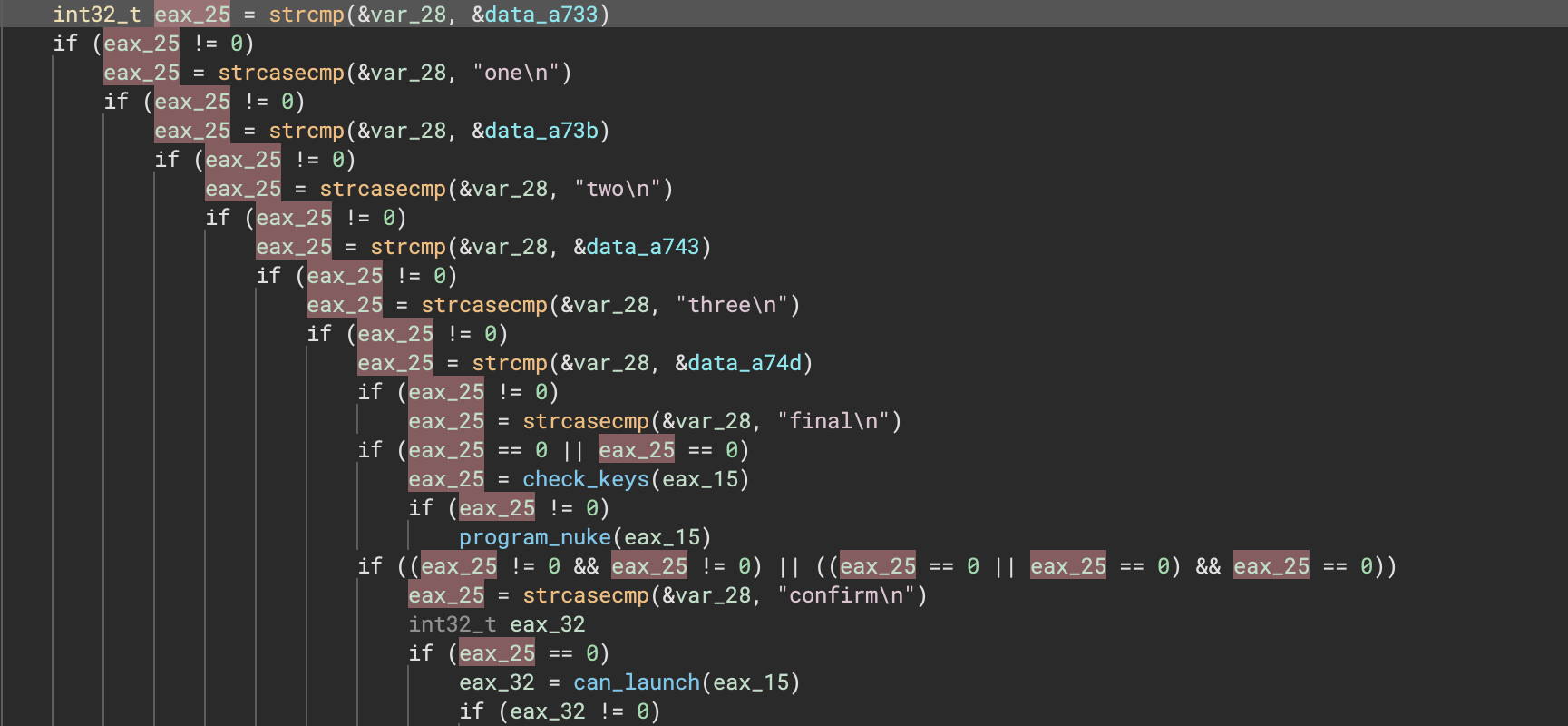Click strcasecmp call with "one\n" argument
This screenshot has height=726, width=1568.
point(281,73)
